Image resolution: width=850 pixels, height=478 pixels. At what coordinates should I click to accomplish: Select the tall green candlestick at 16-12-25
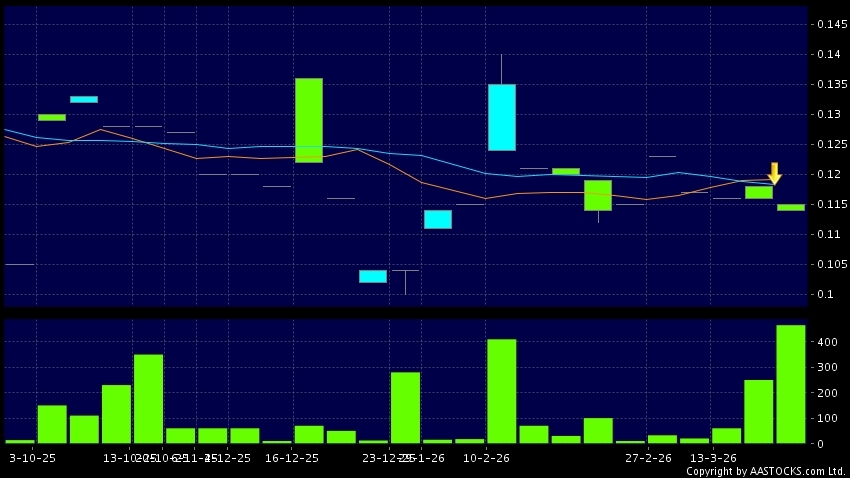point(309,120)
